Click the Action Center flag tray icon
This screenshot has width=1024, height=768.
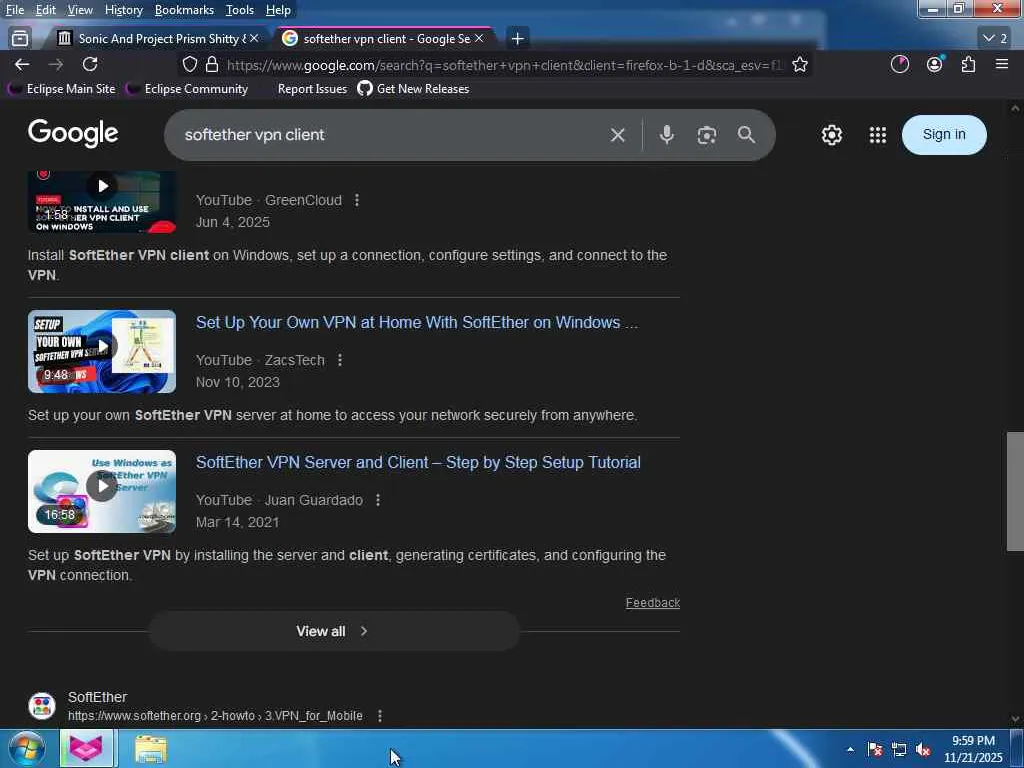pyautogui.click(x=875, y=749)
